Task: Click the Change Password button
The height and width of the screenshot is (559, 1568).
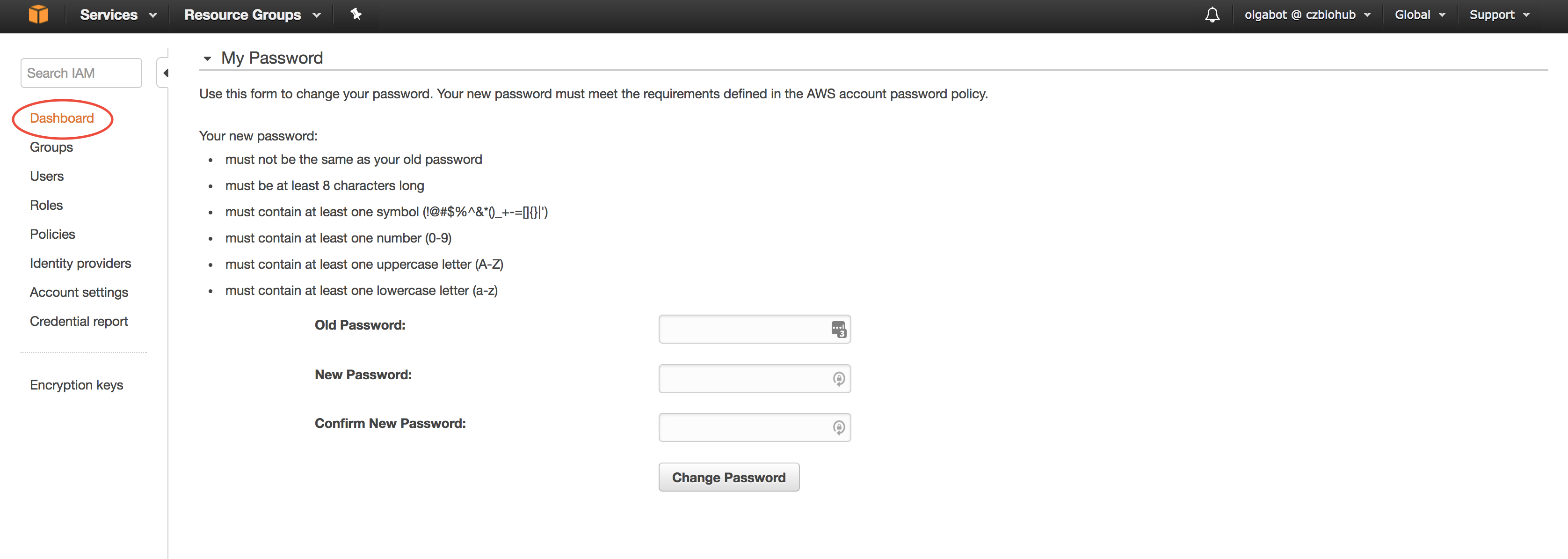Action: (x=729, y=478)
